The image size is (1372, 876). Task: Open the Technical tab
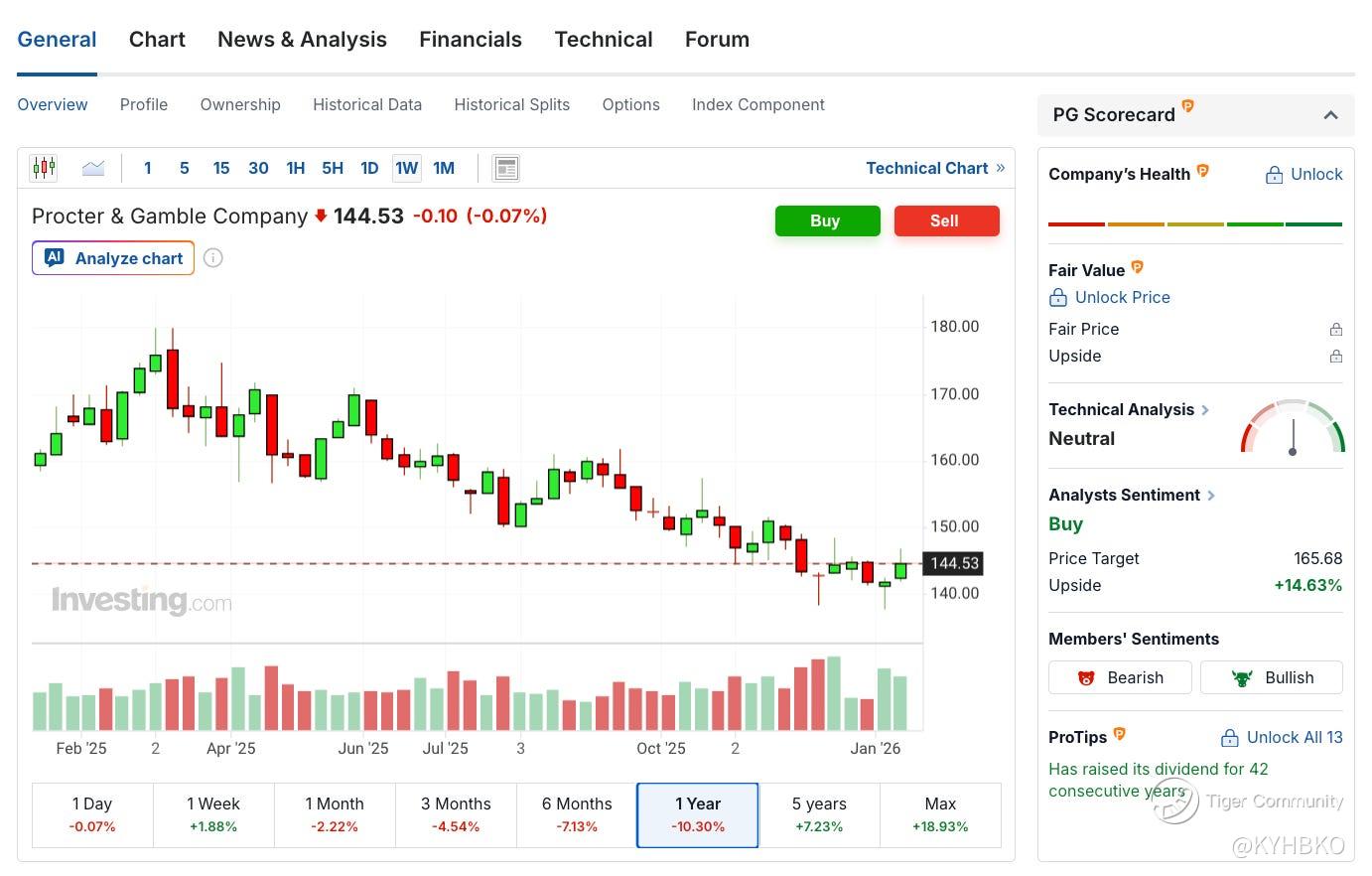pyautogui.click(x=604, y=40)
